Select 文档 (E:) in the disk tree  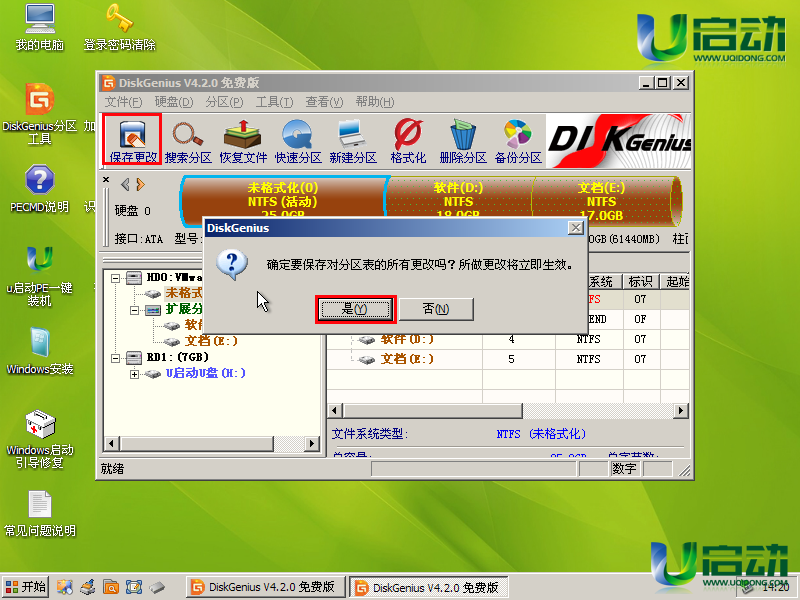211,341
